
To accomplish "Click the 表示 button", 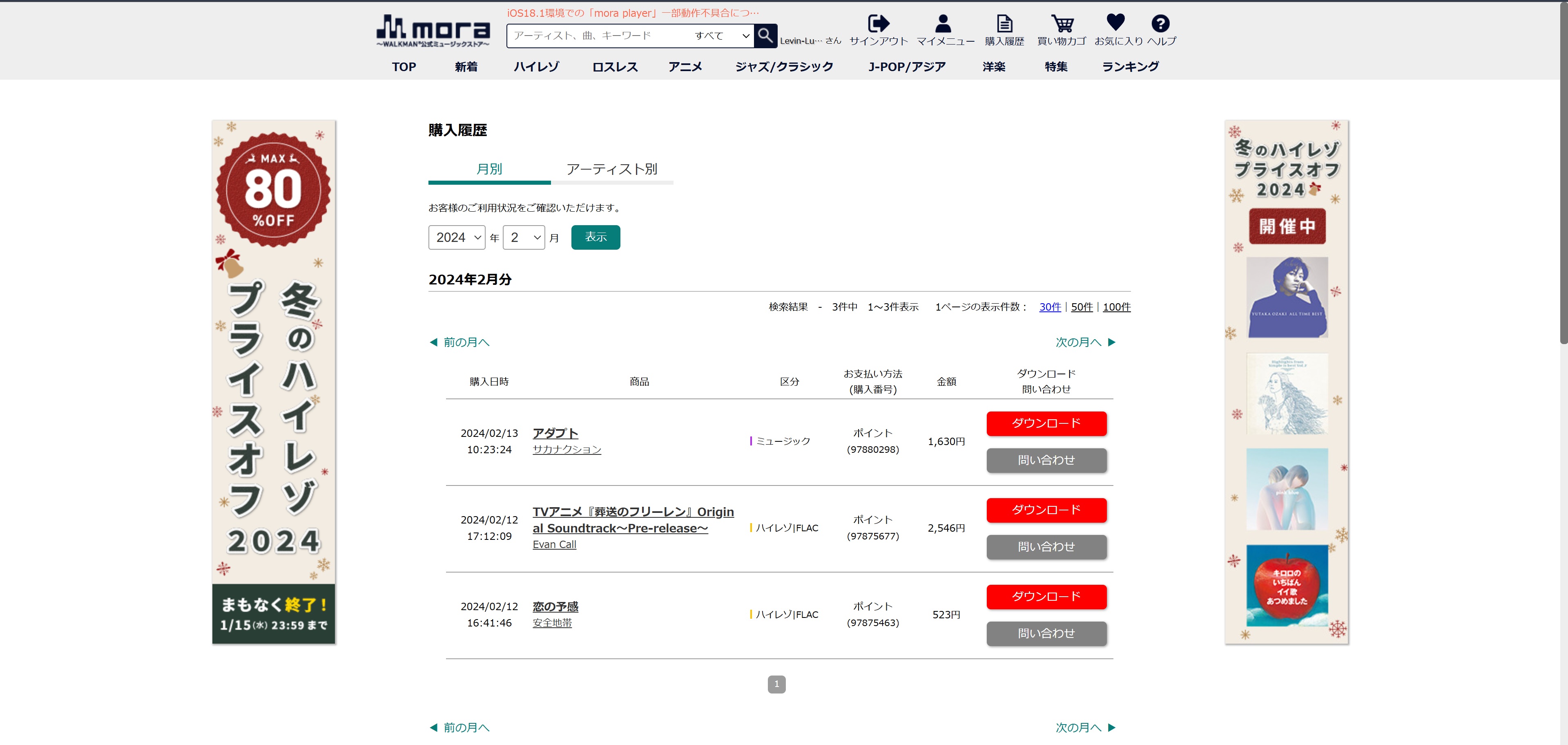I will (596, 237).
